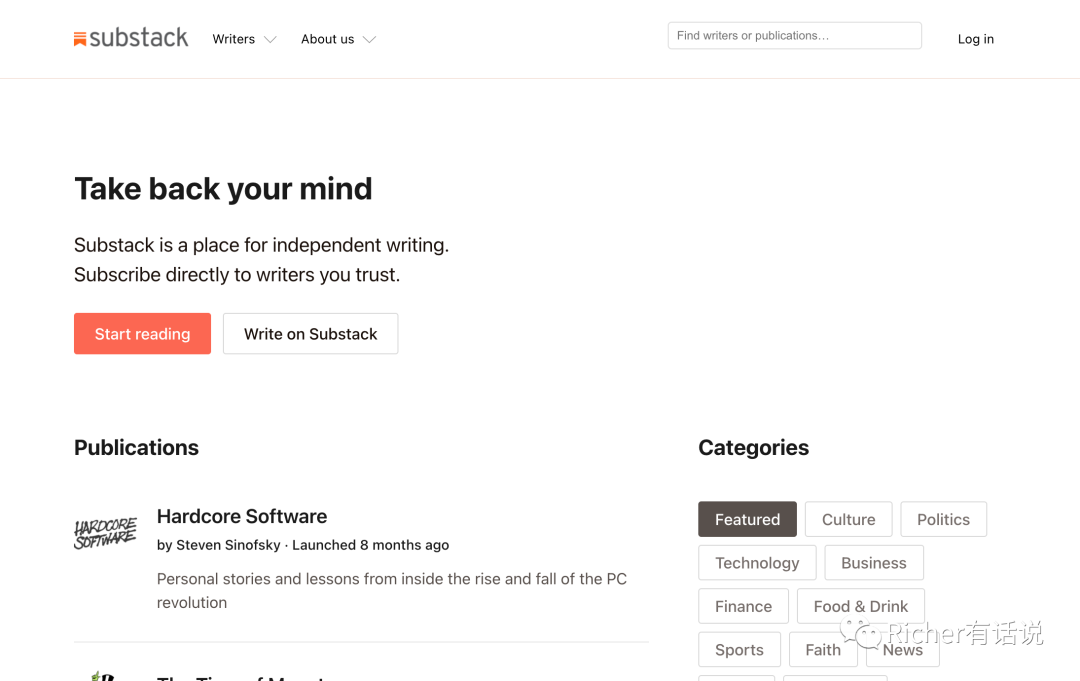
Task: Click the Write on Substack button
Action: click(x=310, y=334)
